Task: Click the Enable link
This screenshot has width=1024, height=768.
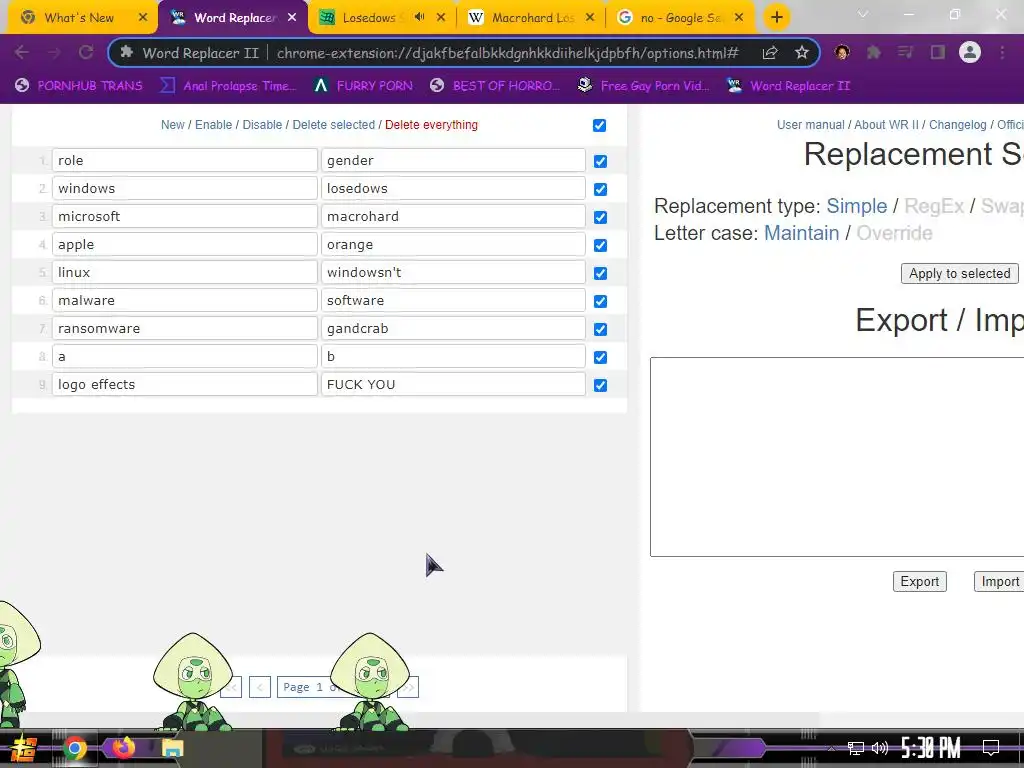Action: [x=214, y=125]
